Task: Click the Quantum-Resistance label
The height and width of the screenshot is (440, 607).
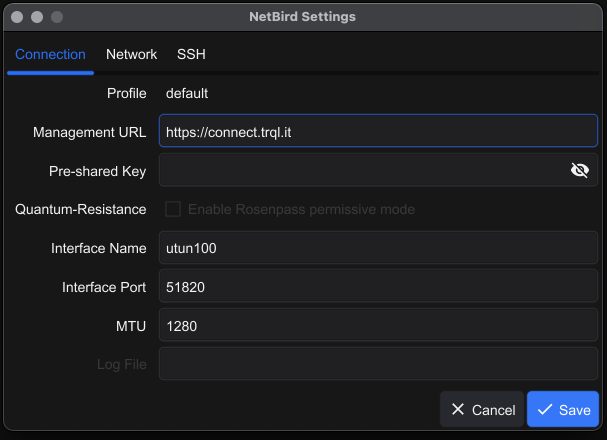Action: [x=81, y=210]
